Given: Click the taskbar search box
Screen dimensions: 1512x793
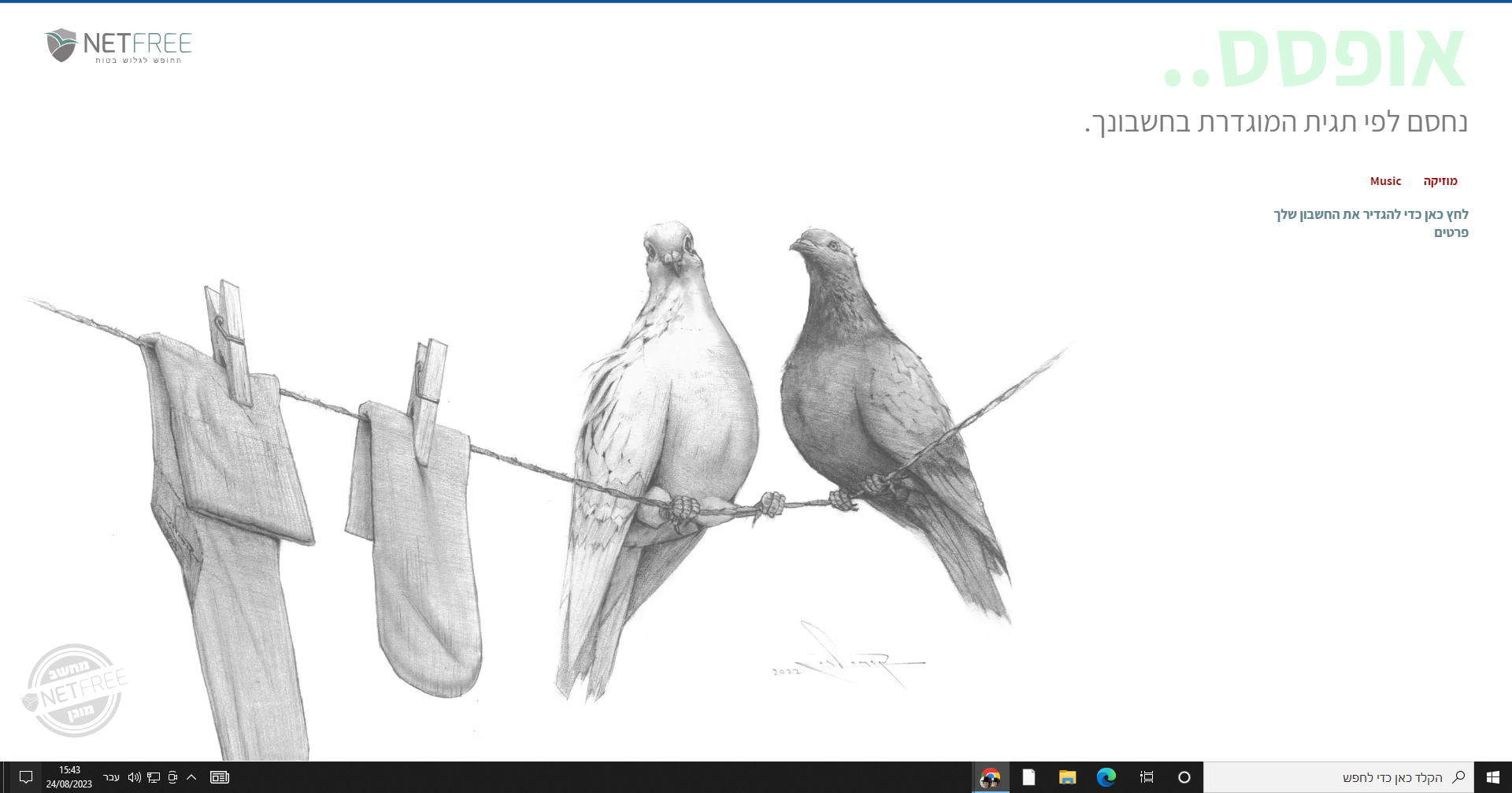Looking at the screenshot, I should tap(1338, 777).
